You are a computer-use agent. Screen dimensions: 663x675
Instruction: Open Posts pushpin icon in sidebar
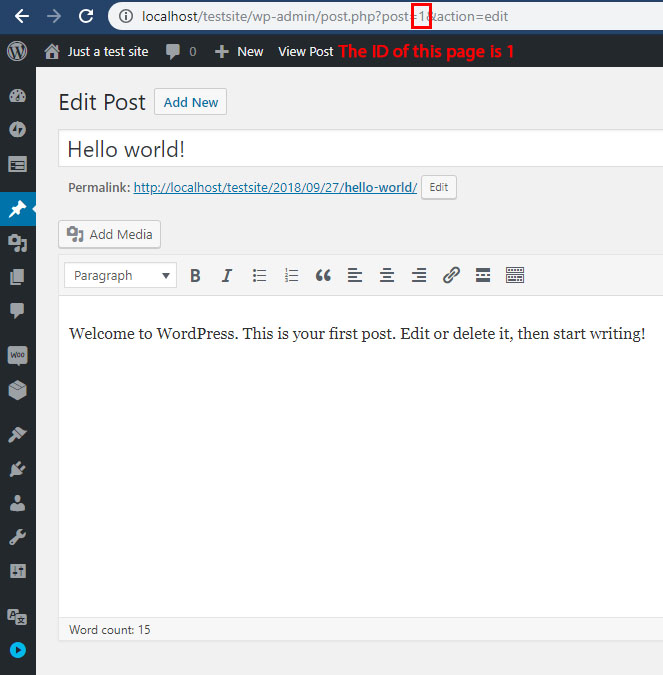tap(18, 209)
